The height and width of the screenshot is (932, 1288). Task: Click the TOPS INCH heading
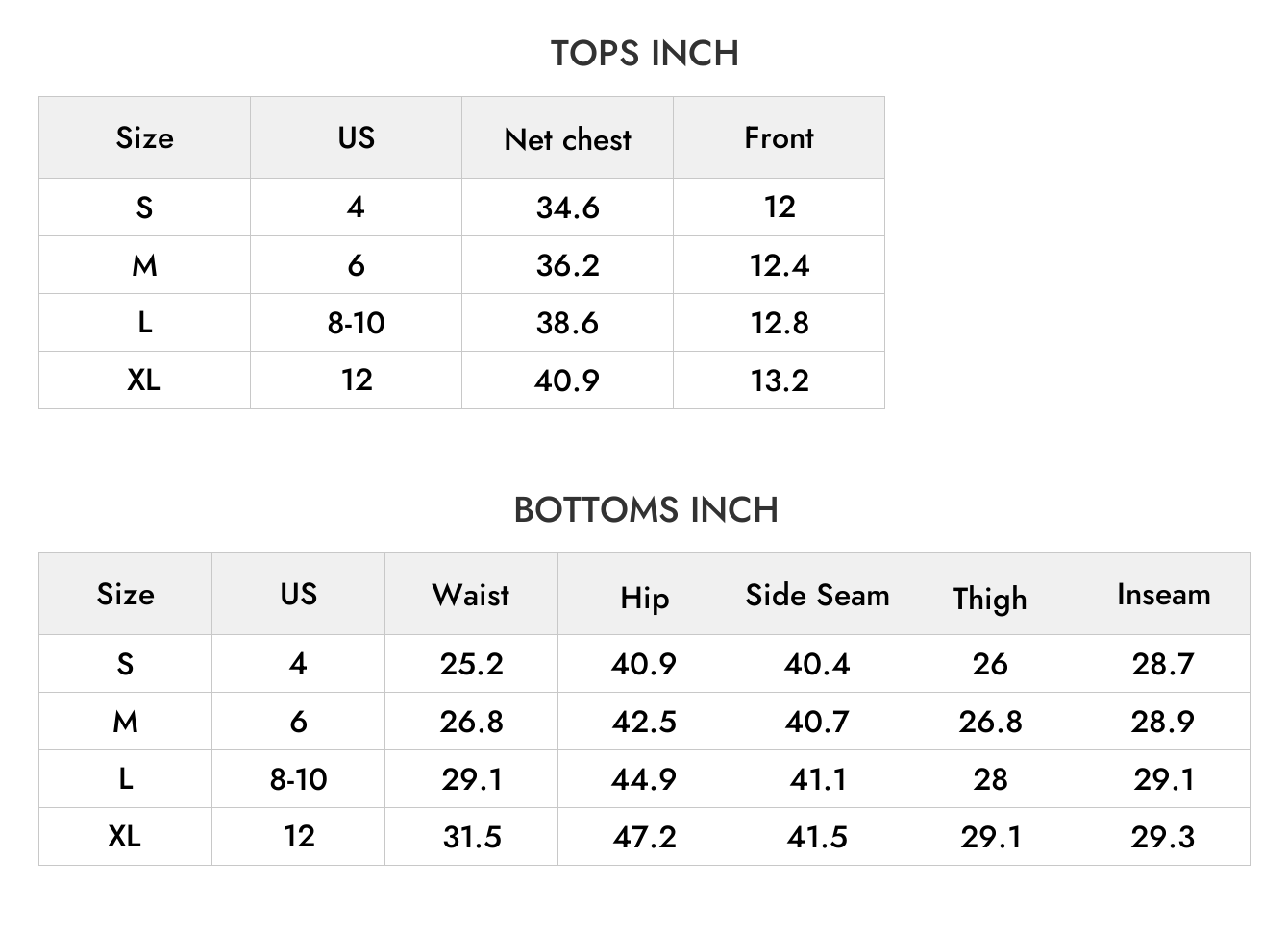[644, 54]
